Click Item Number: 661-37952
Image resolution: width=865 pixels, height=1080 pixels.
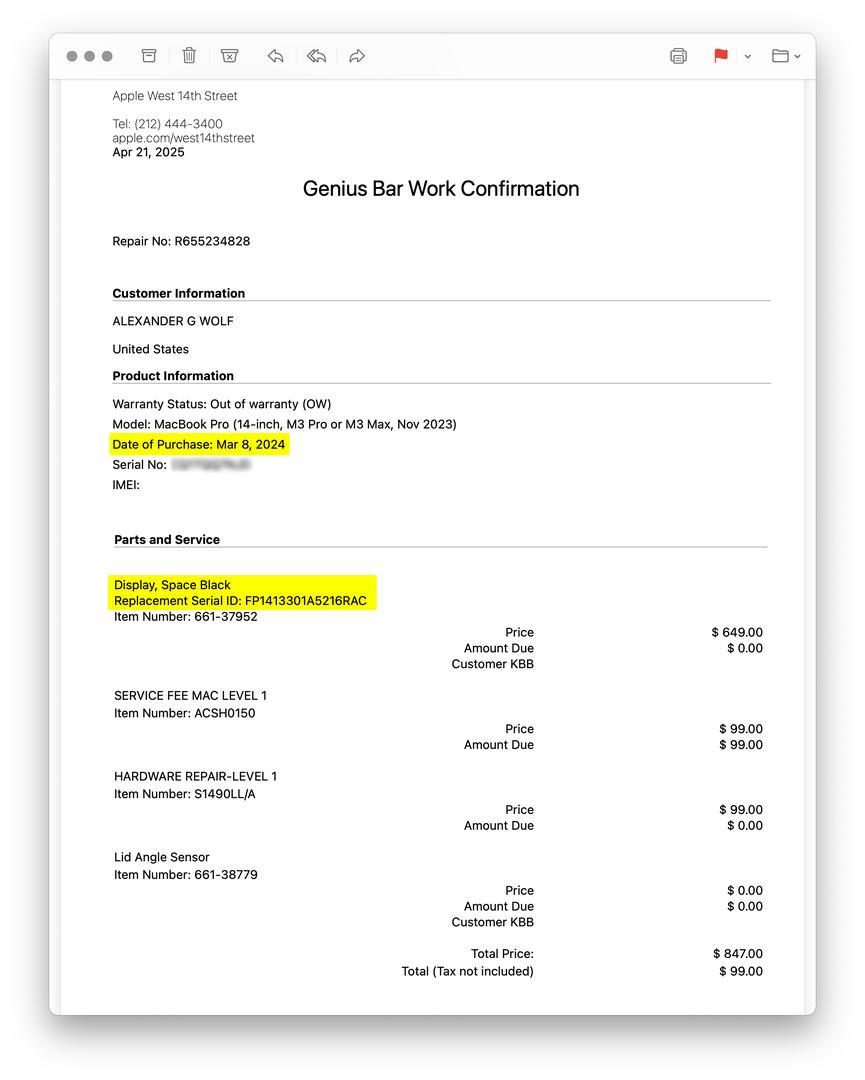click(x=186, y=616)
